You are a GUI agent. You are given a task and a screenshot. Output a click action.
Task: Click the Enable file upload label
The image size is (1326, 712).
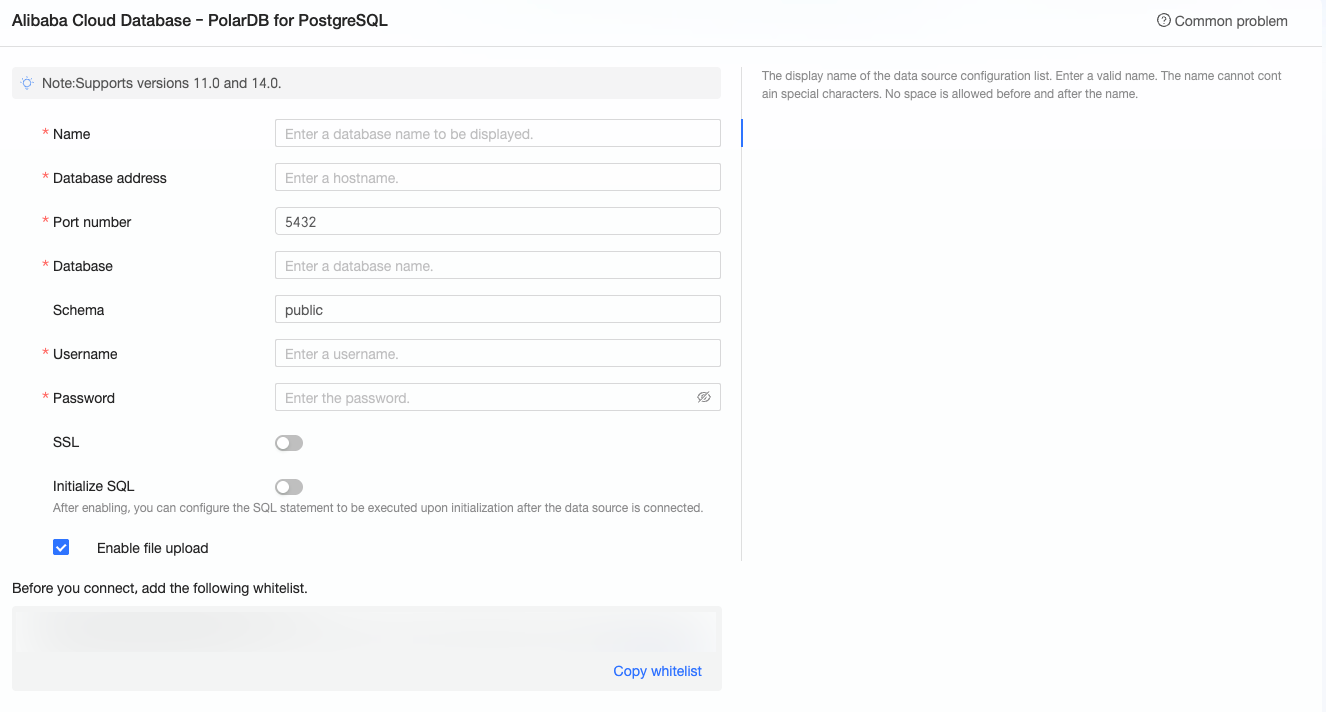152,548
